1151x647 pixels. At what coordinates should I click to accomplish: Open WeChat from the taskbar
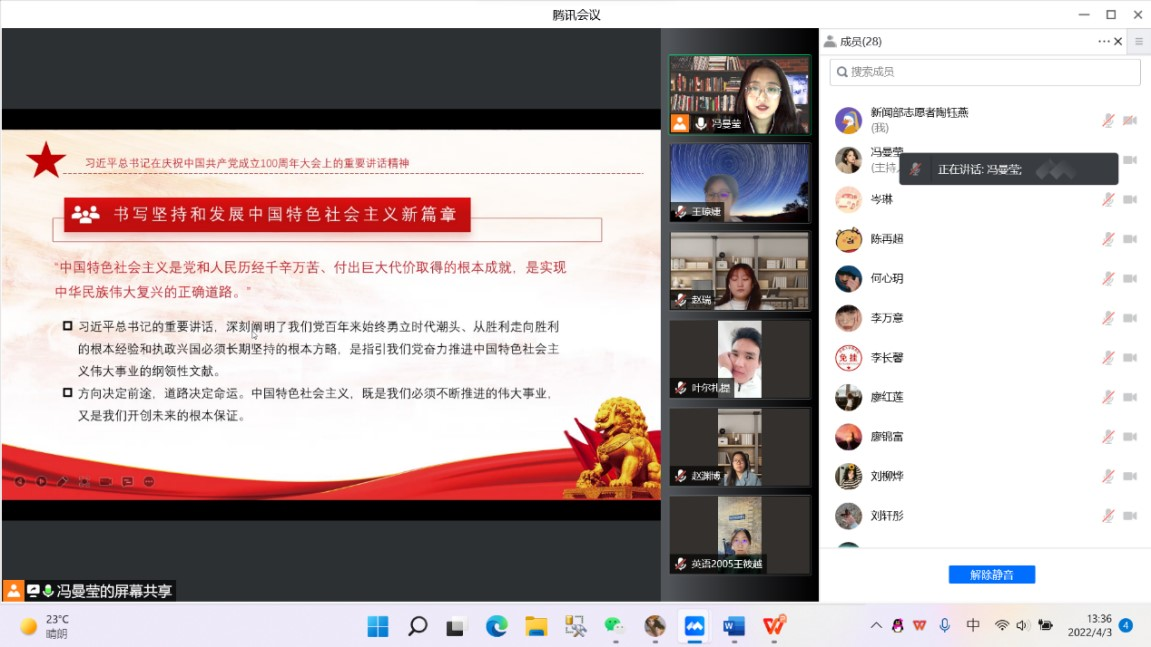tap(614, 626)
